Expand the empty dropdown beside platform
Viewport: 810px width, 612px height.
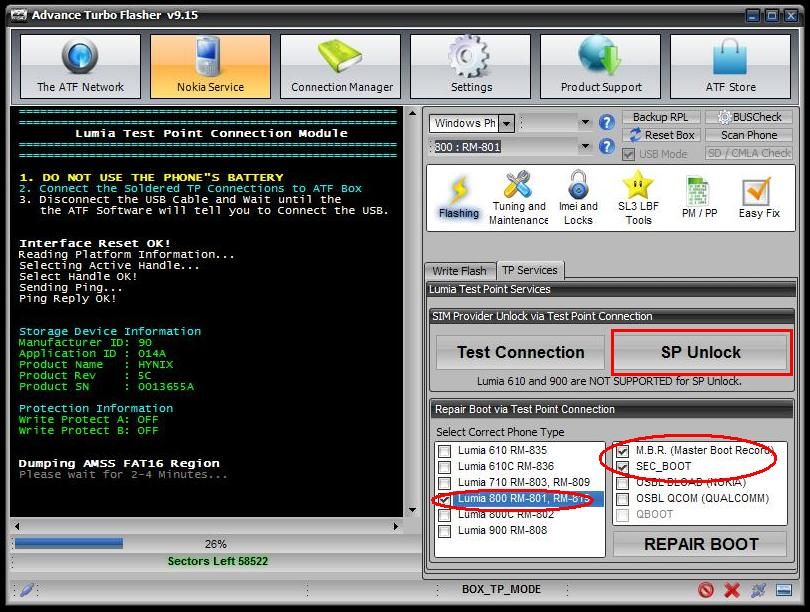pos(585,122)
